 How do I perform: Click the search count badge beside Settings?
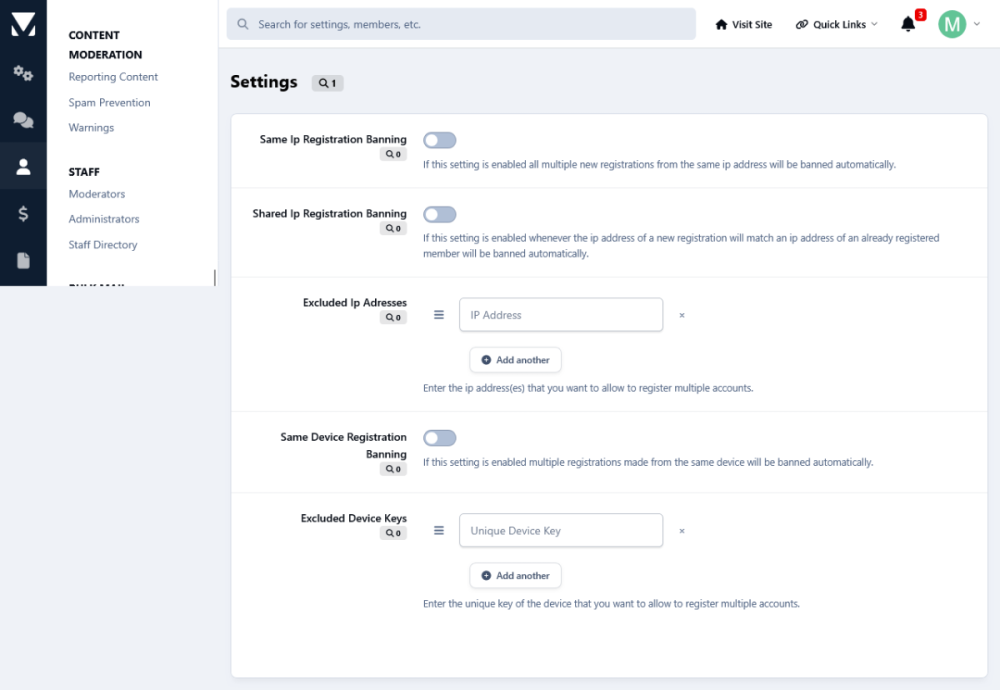click(328, 83)
